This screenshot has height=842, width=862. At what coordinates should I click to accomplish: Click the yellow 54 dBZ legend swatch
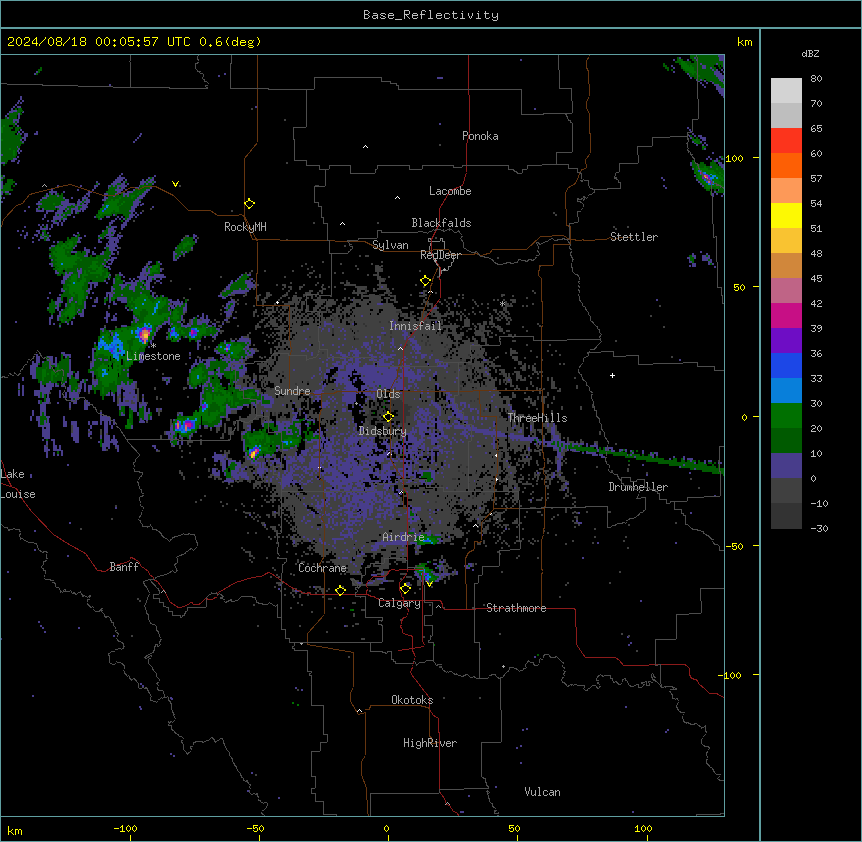[x=786, y=215]
